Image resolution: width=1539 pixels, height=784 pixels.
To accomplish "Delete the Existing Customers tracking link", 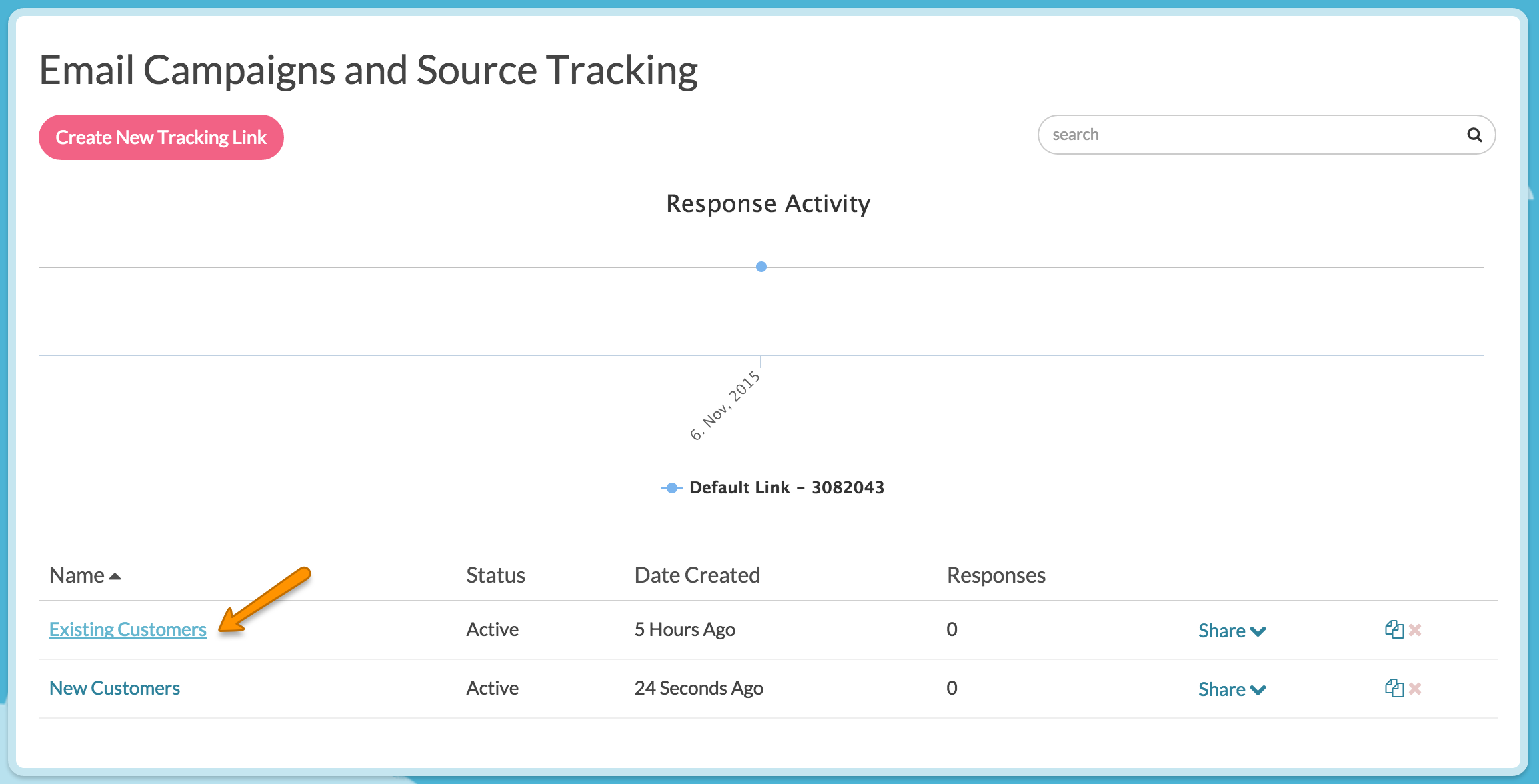I will (1415, 630).
